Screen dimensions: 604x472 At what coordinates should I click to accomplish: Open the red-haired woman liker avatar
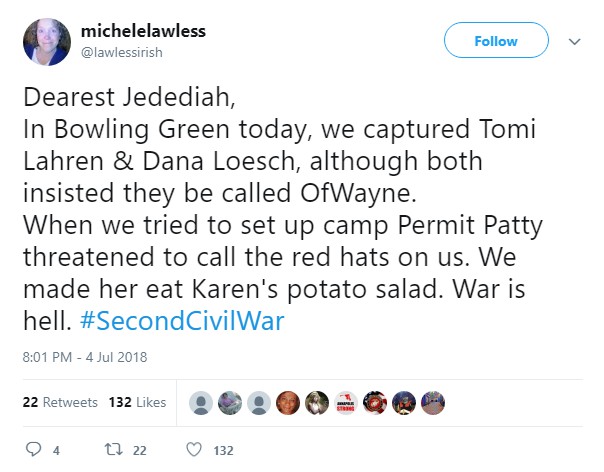point(288,402)
